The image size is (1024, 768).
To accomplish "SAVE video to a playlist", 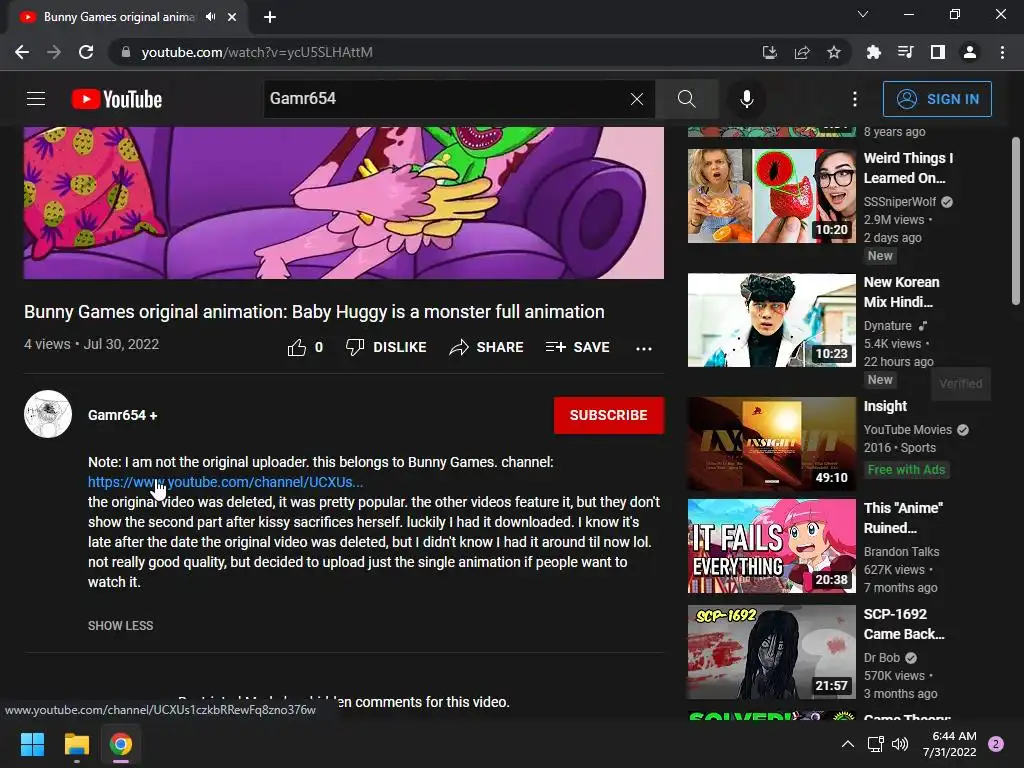I will (577, 347).
